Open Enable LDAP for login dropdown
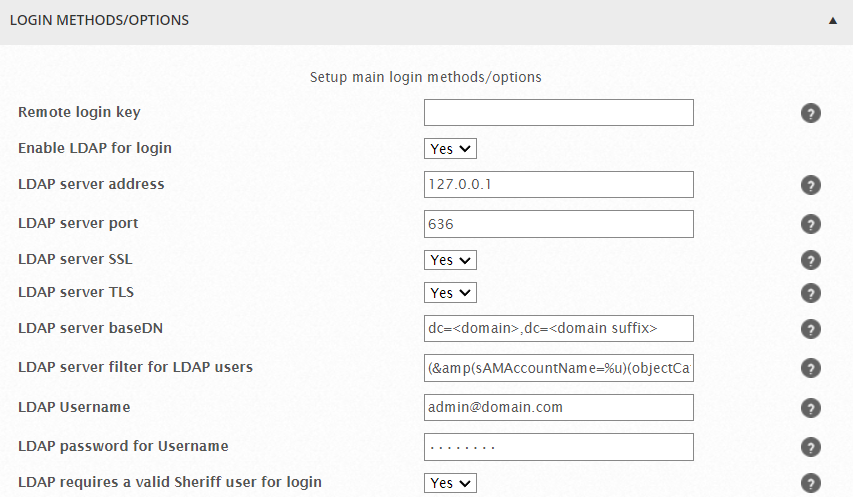Image resolution: width=853 pixels, height=497 pixels. [x=450, y=148]
